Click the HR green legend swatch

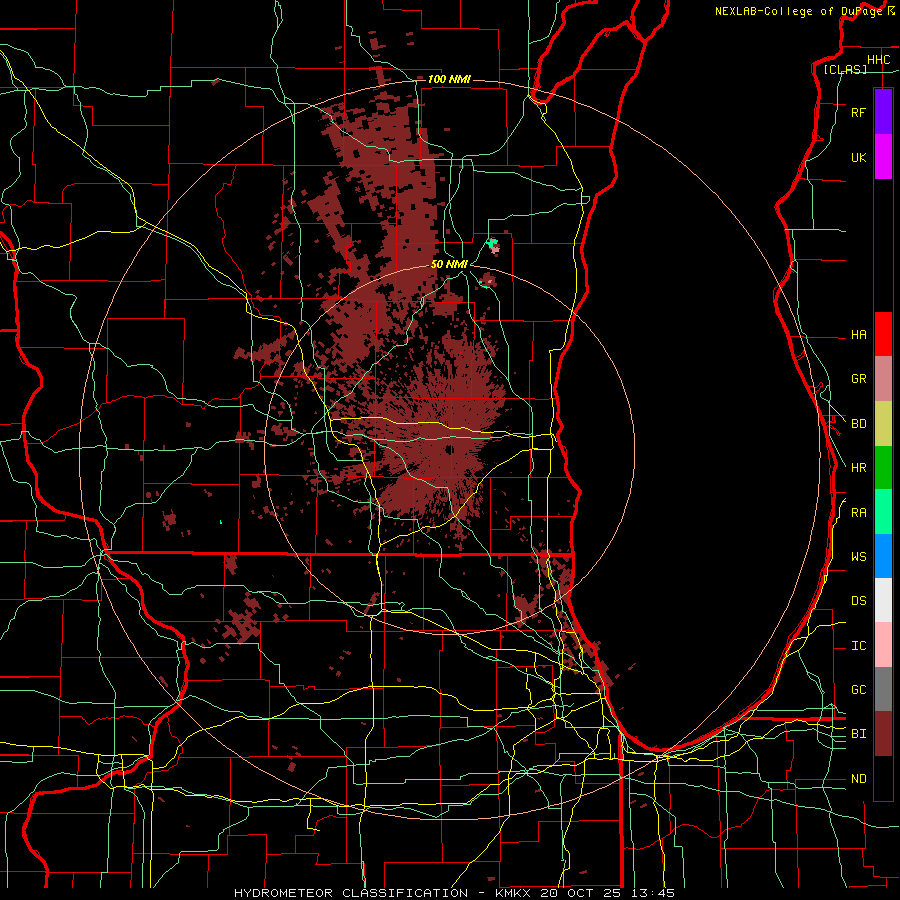tap(883, 468)
